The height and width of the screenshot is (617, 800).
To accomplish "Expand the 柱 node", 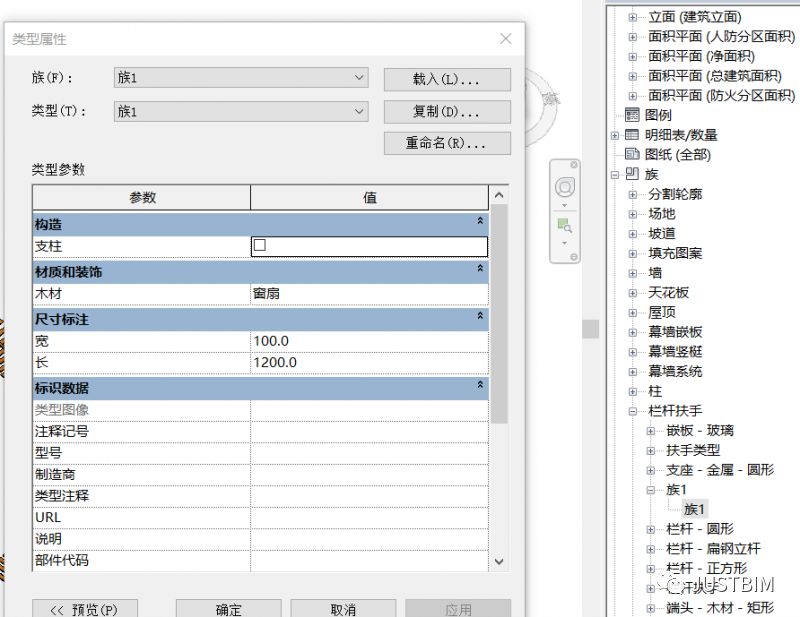I will point(633,392).
